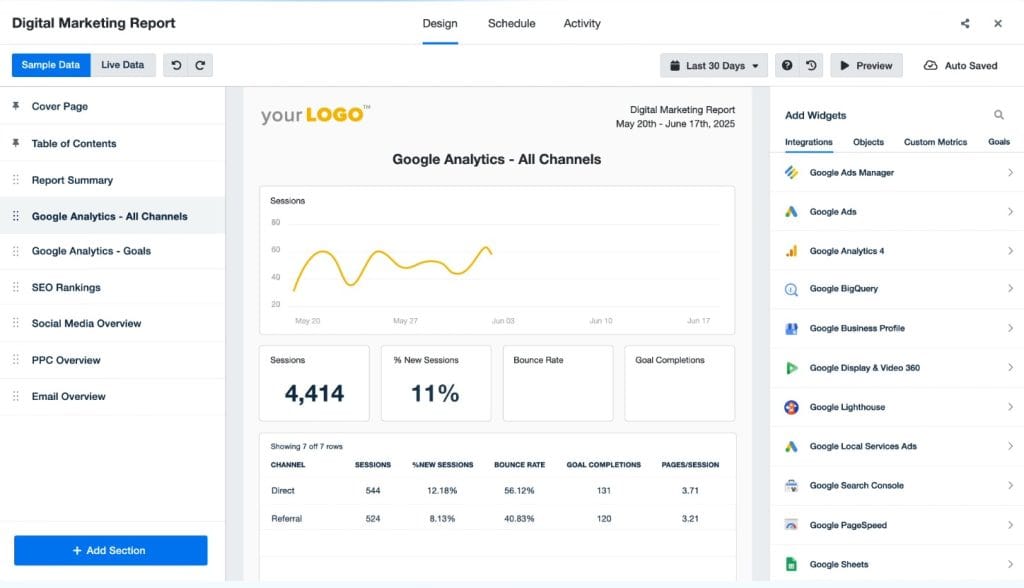Search widgets with the magnifier icon
Viewport: 1024px width, 588px height.
(999, 115)
